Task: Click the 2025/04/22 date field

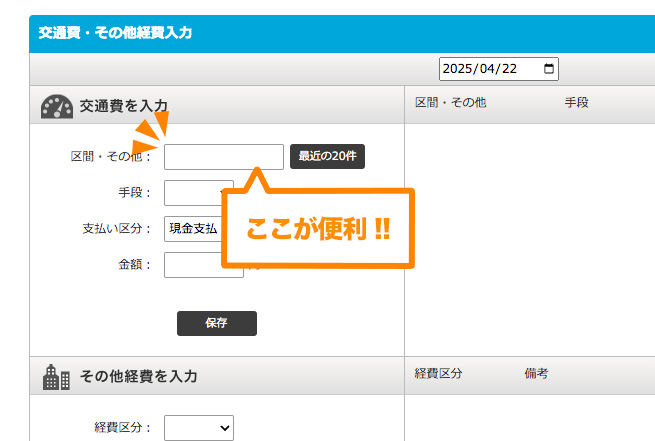Action: [x=498, y=69]
